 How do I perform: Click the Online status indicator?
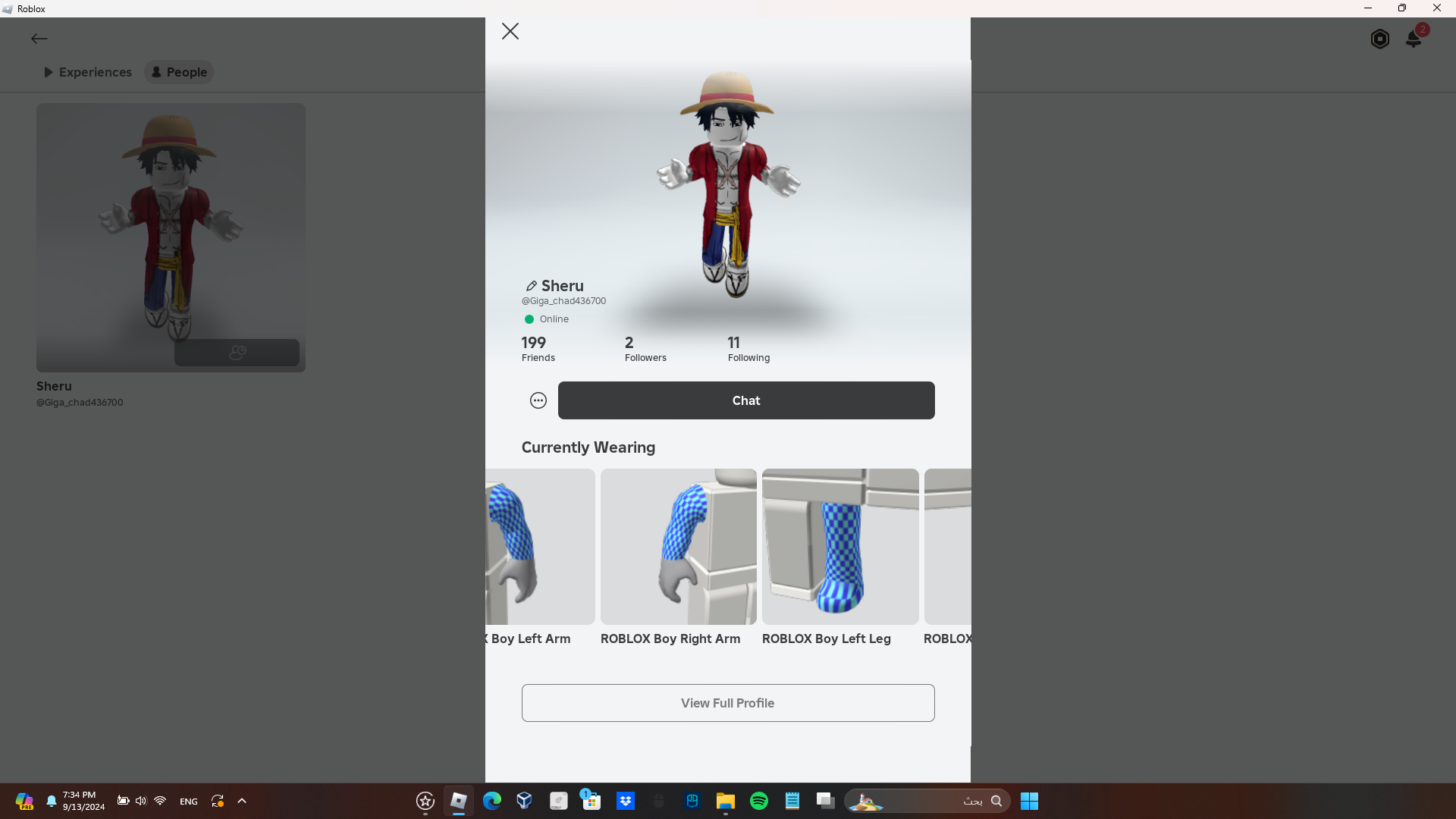(546, 319)
